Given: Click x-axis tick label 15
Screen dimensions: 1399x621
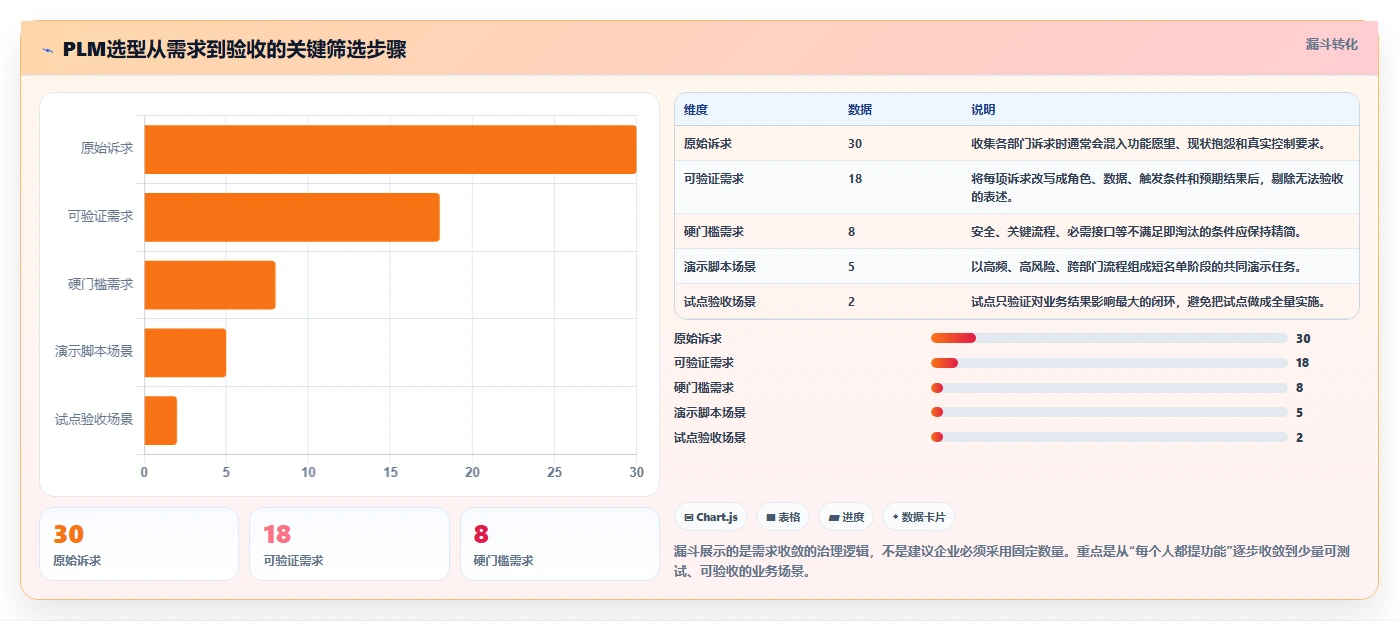Looking at the screenshot, I should (390, 473).
